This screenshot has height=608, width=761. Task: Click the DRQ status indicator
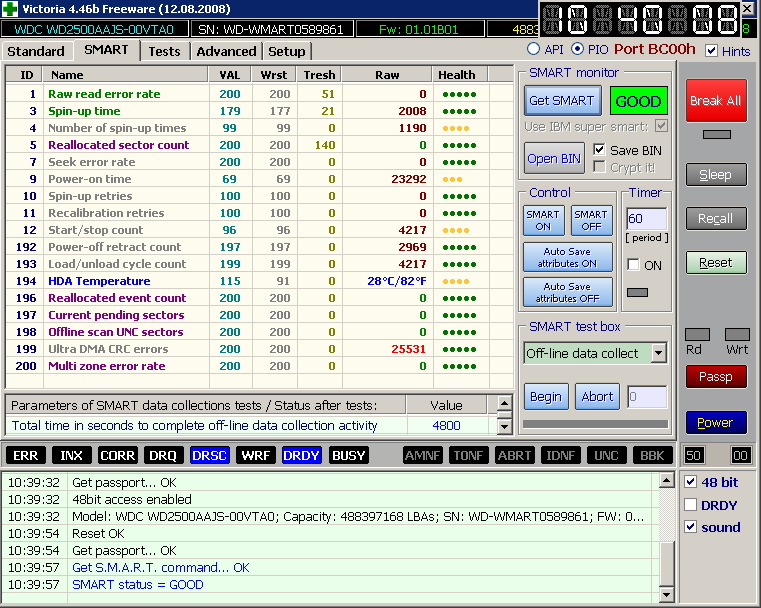click(163, 455)
